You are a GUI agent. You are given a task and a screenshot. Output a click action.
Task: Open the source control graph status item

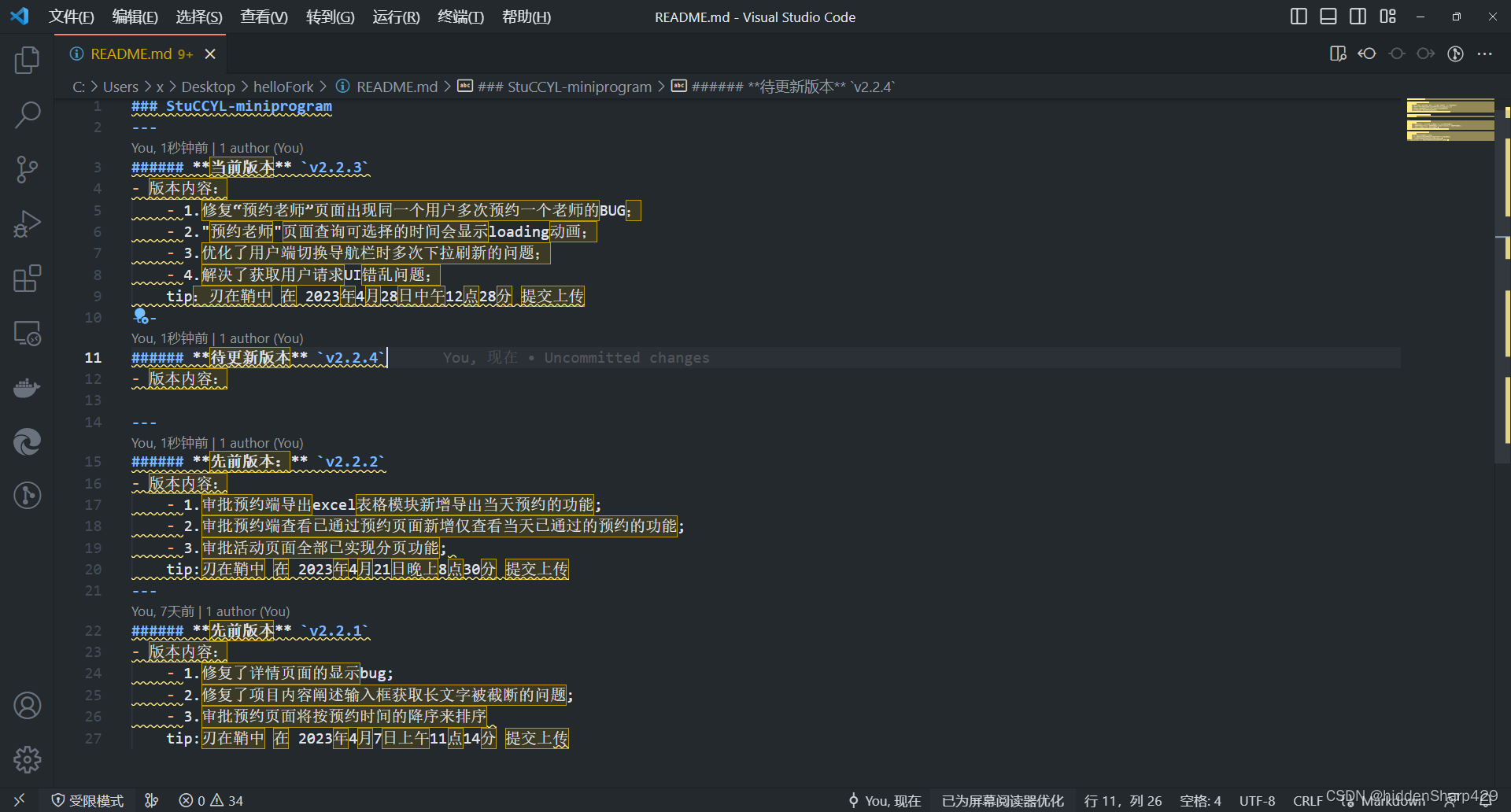[152, 800]
